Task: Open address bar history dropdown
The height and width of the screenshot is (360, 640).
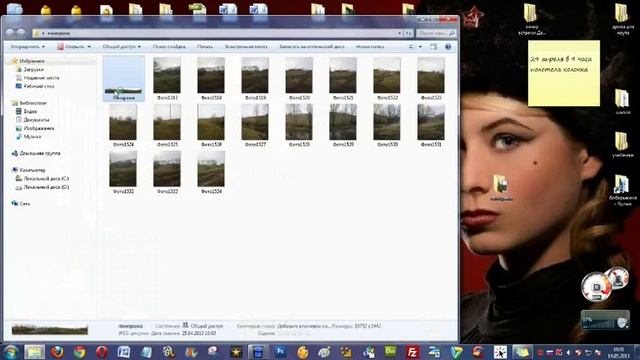Action: (399, 33)
